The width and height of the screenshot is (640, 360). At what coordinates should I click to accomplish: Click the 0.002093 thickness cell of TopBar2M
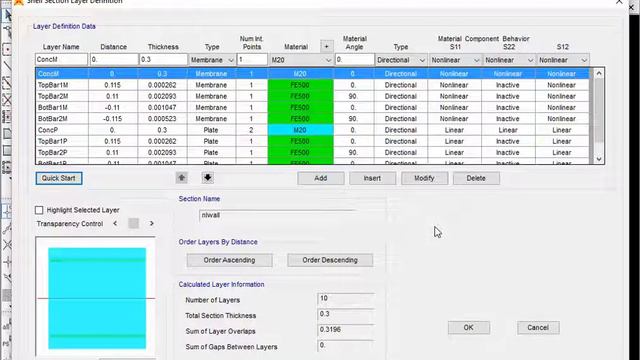pos(162,96)
